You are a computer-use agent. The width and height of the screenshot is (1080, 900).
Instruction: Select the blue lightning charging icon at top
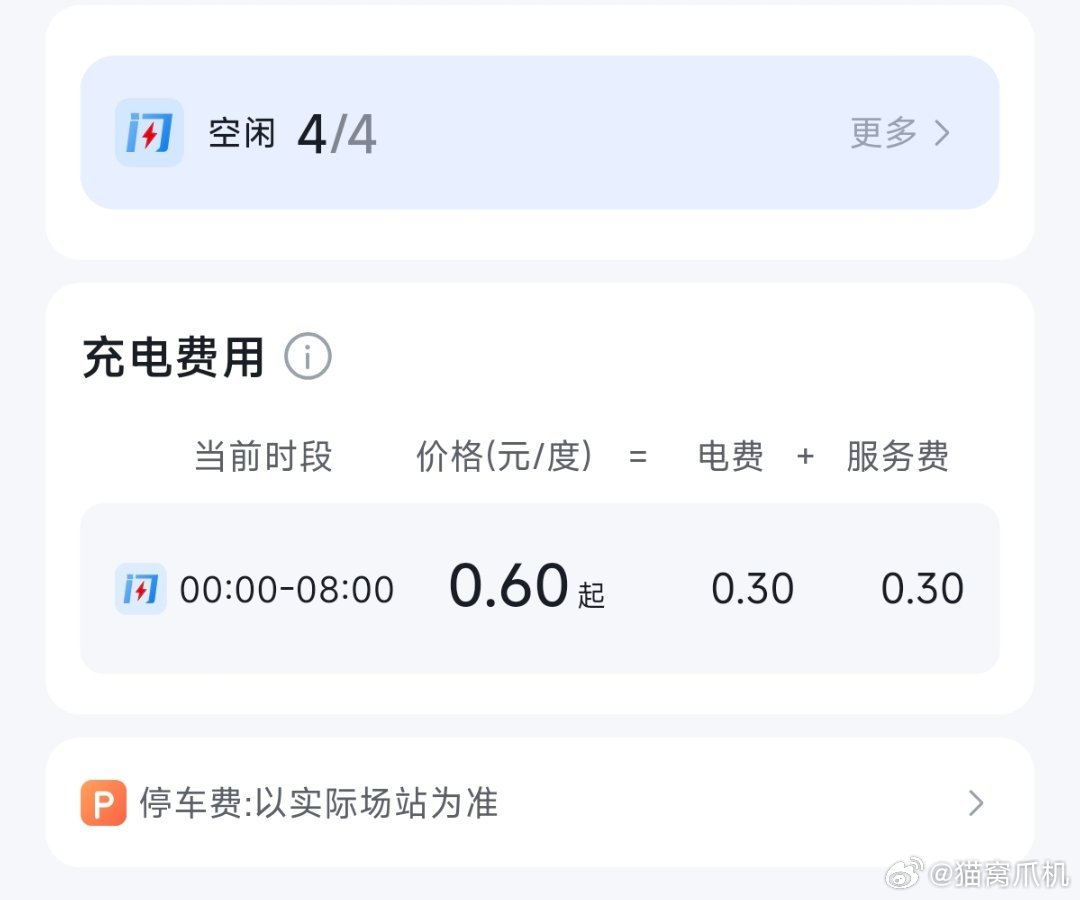(x=148, y=132)
